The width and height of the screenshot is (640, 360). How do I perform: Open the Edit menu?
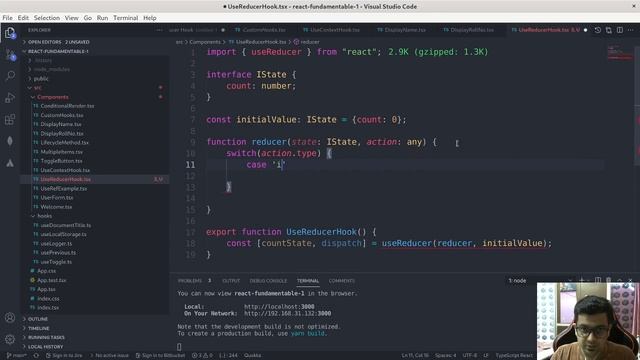[23, 18]
